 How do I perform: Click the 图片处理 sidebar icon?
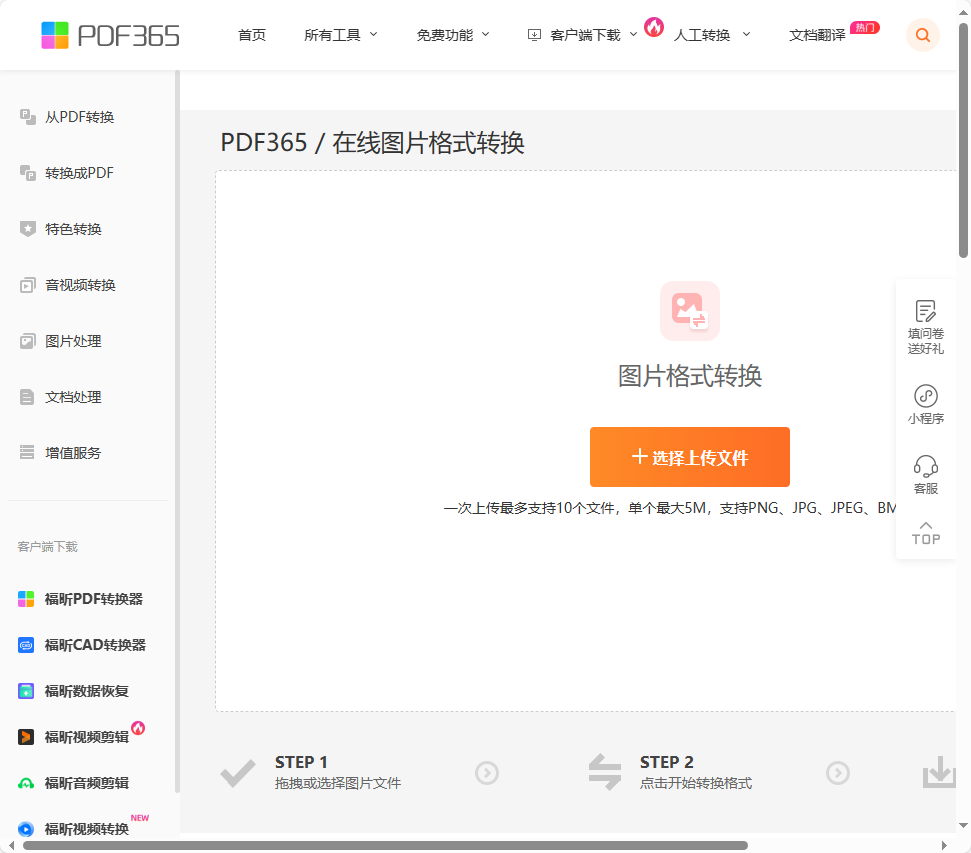pos(28,341)
